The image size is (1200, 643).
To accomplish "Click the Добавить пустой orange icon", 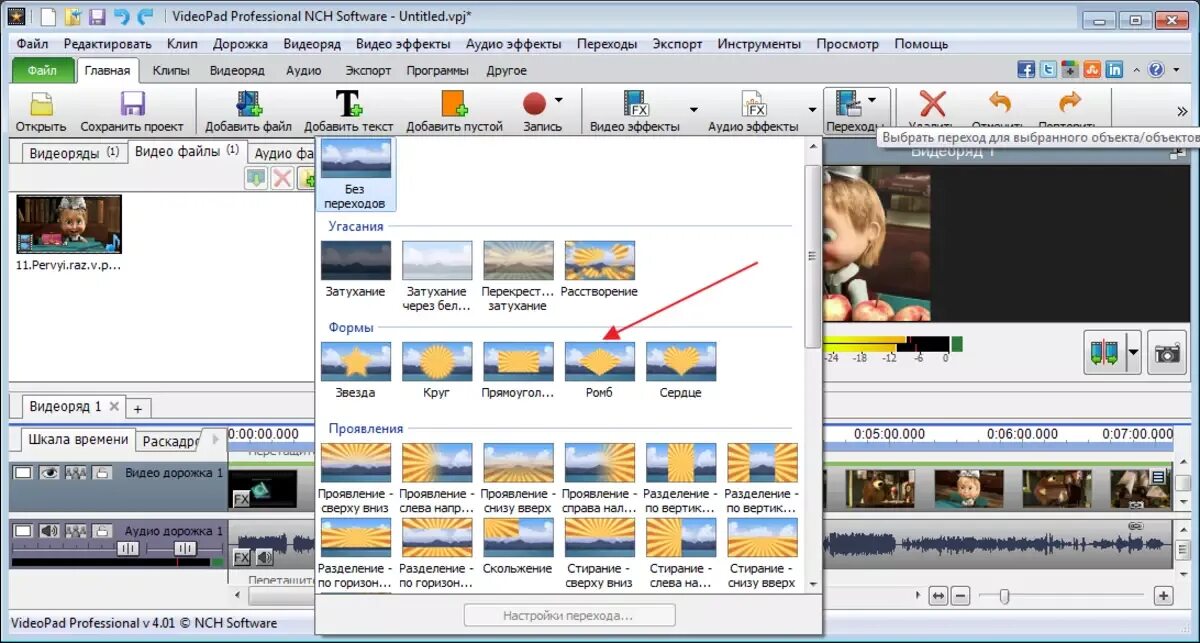I will [455, 104].
